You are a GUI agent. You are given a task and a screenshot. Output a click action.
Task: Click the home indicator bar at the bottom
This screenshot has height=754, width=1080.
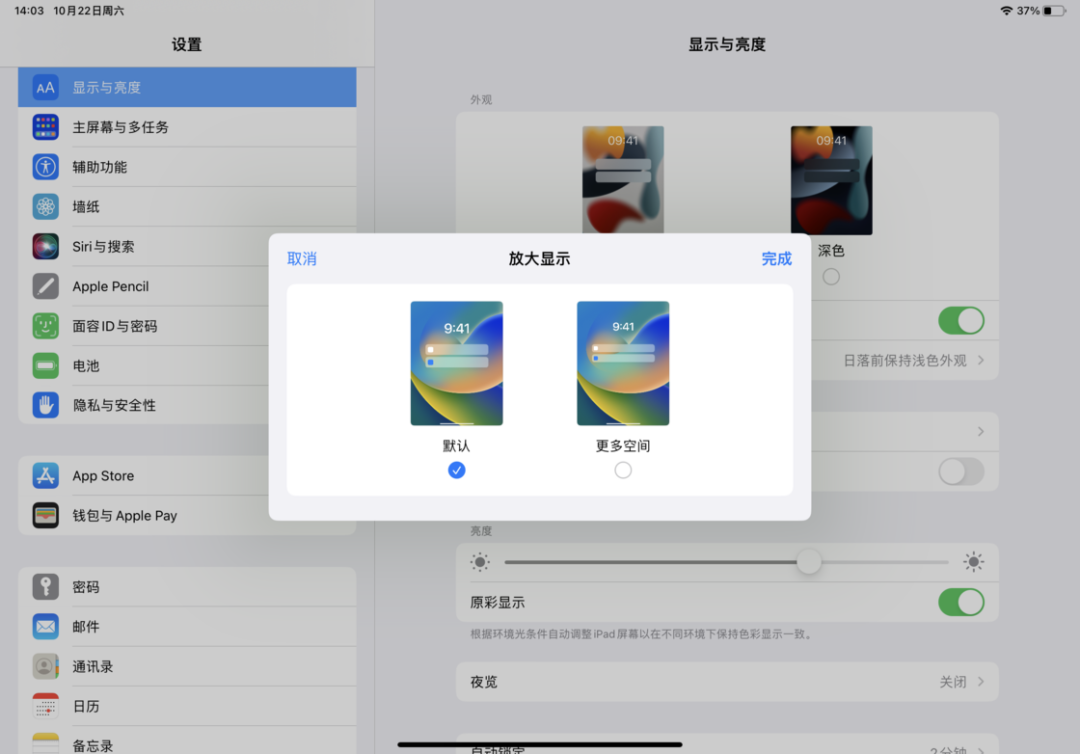(540, 744)
